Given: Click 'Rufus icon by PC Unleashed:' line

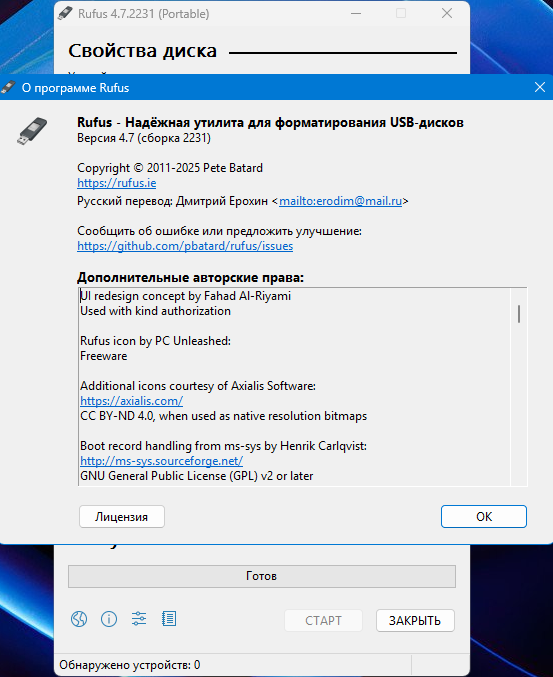Looking at the screenshot, I should (x=155, y=341).
